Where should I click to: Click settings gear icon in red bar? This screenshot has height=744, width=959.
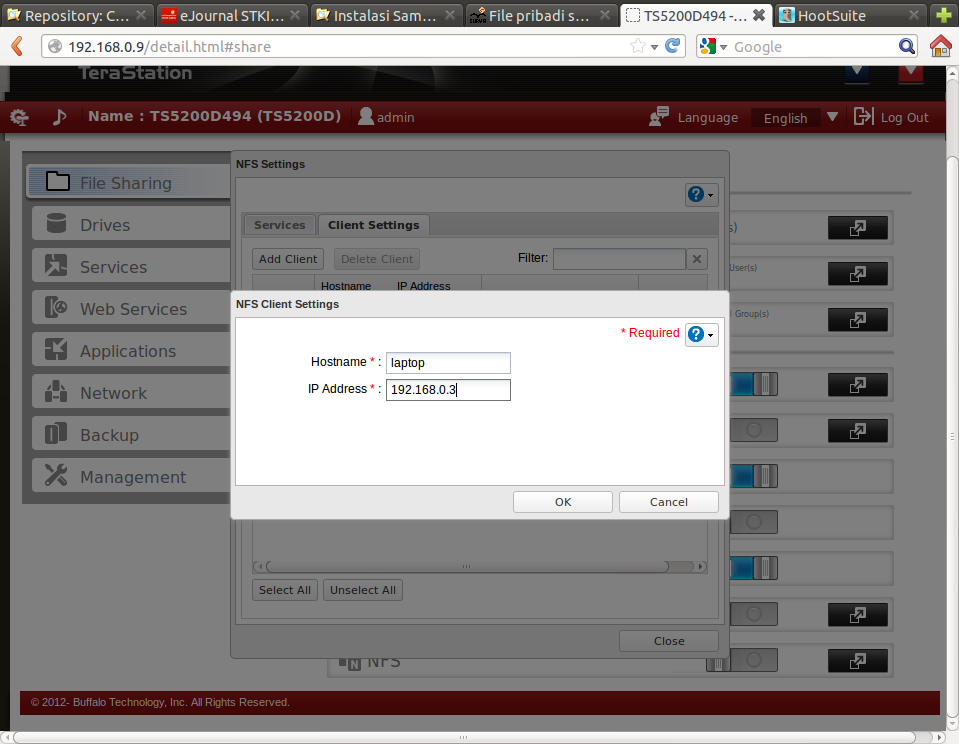[x=20, y=117]
